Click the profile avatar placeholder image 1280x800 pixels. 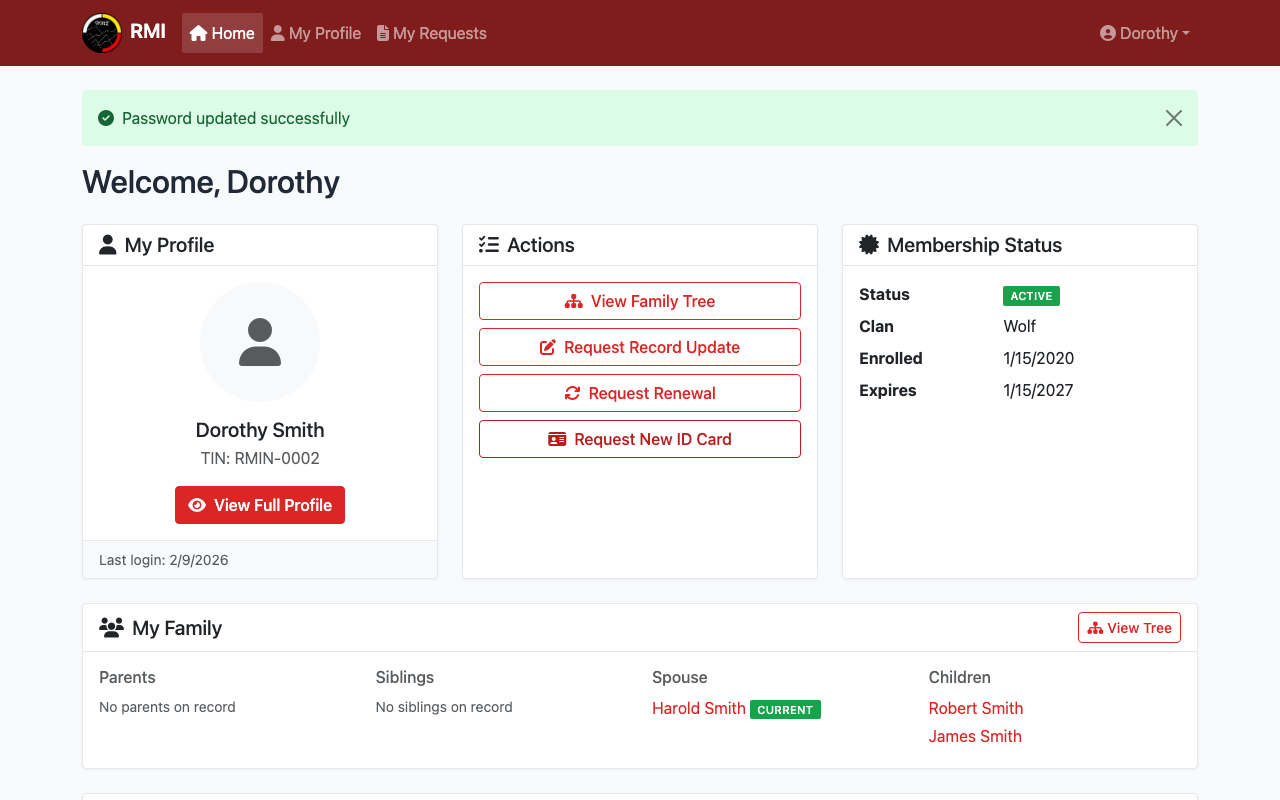point(260,342)
